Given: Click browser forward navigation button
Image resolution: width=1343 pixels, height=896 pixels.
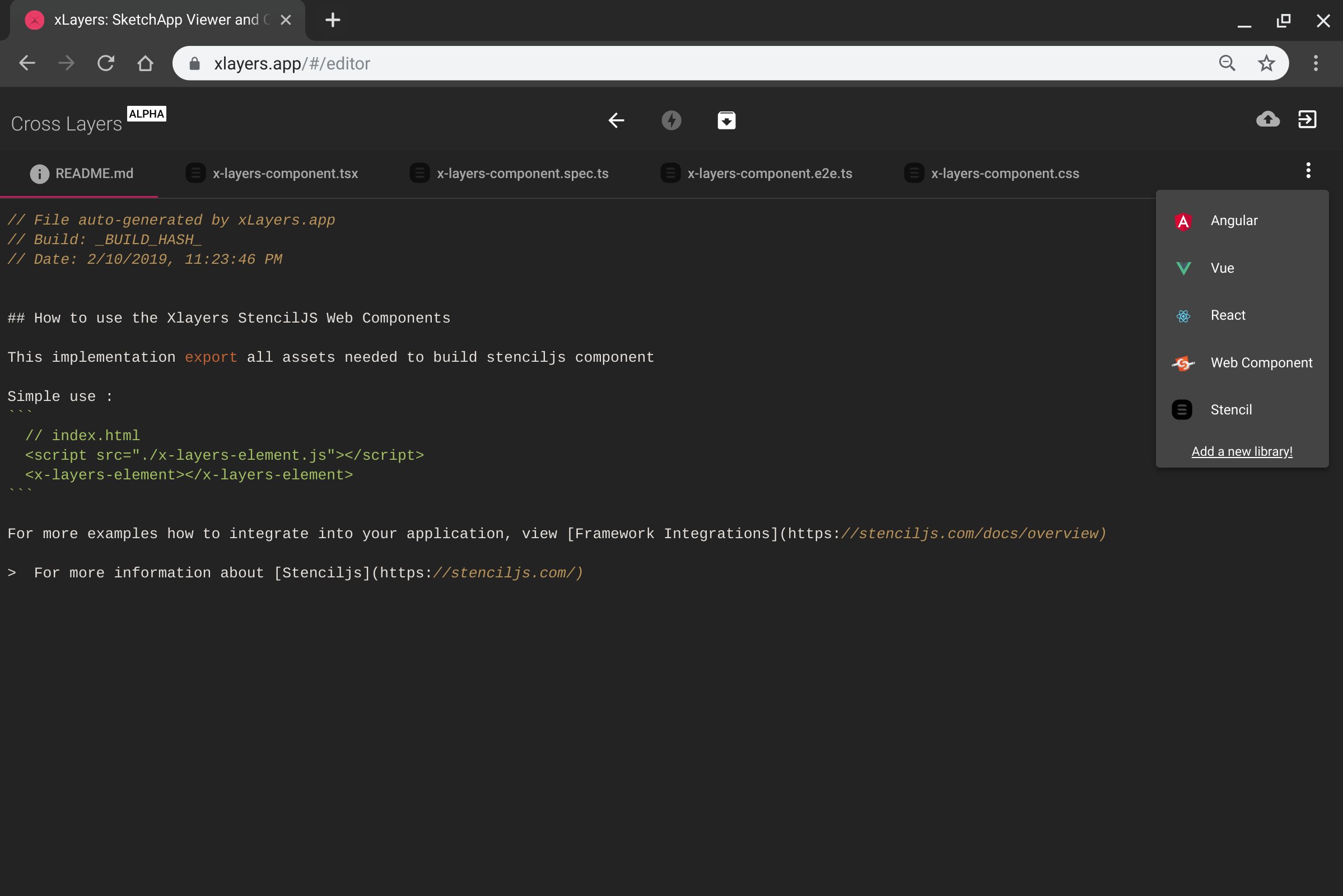Looking at the screenshot, I should click(x=66, y=63).
